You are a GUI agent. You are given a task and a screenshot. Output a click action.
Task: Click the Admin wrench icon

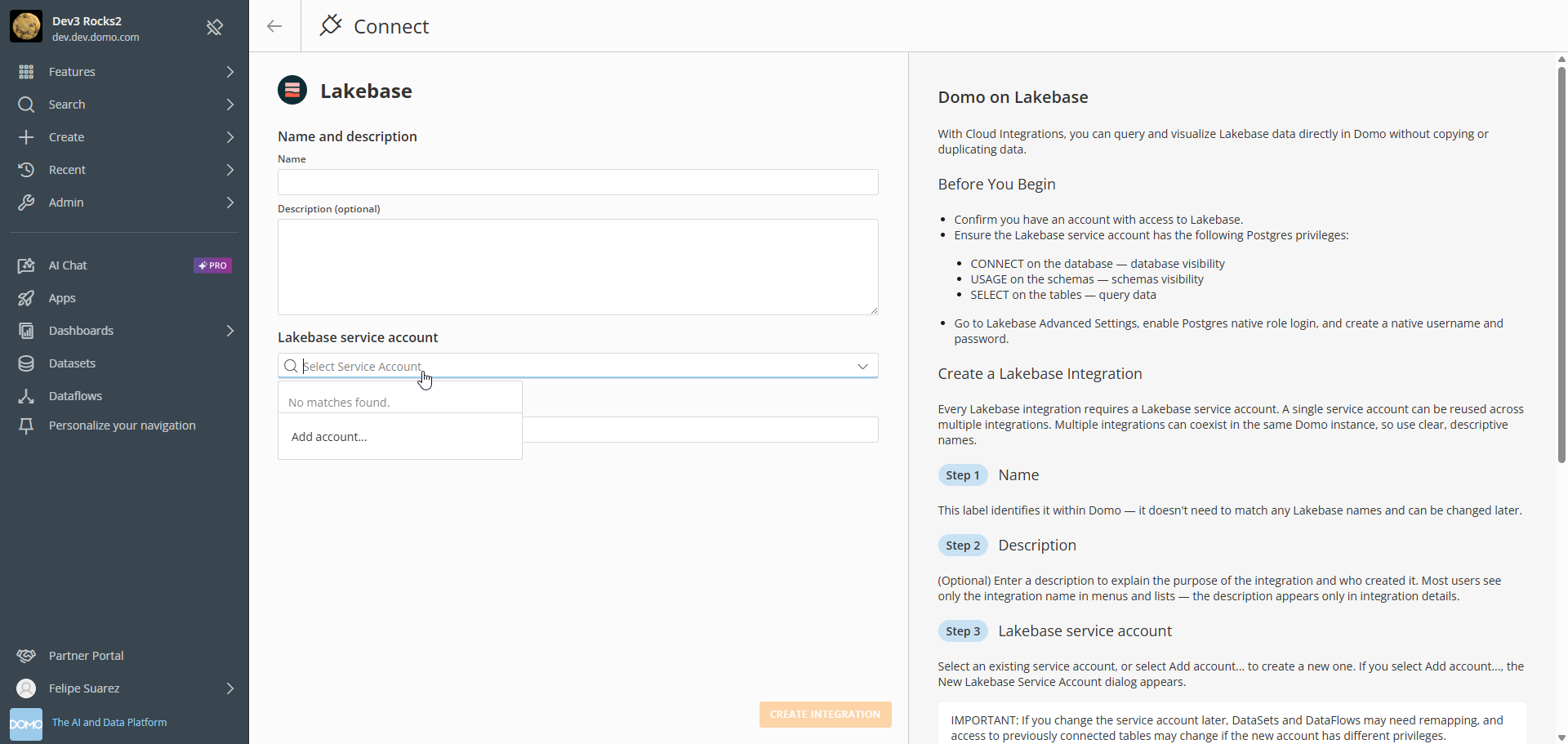26,203
